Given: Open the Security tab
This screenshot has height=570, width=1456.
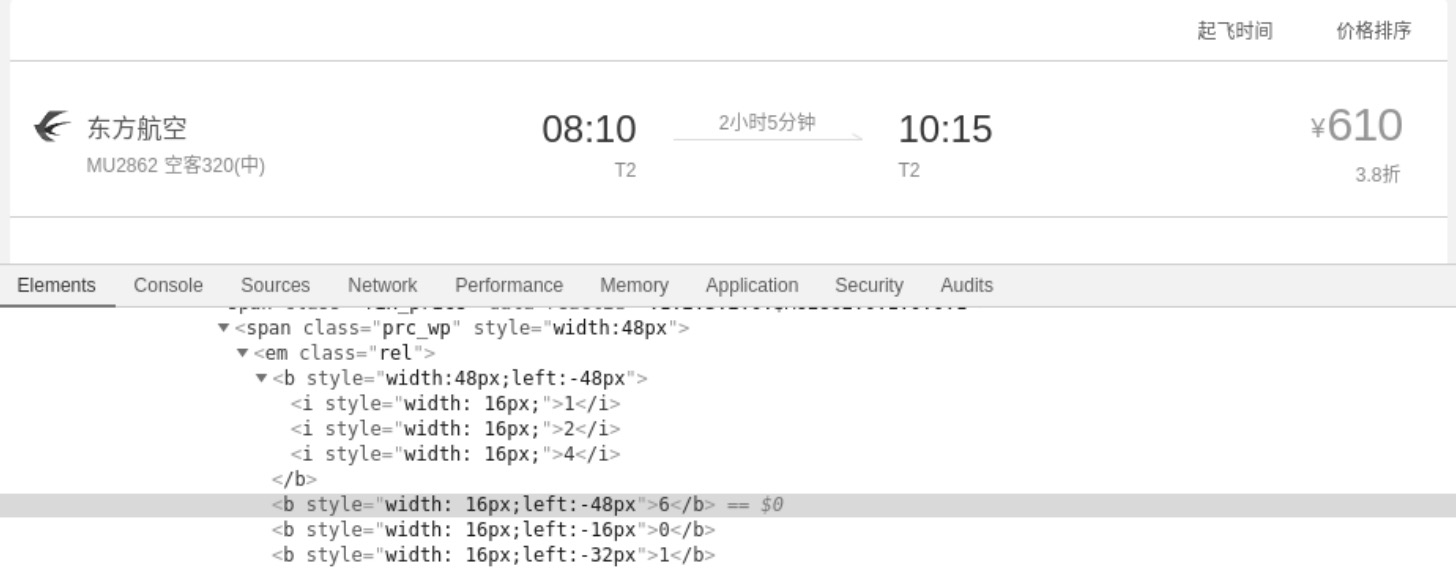Looking at the screenshot, I should point(868,286).
